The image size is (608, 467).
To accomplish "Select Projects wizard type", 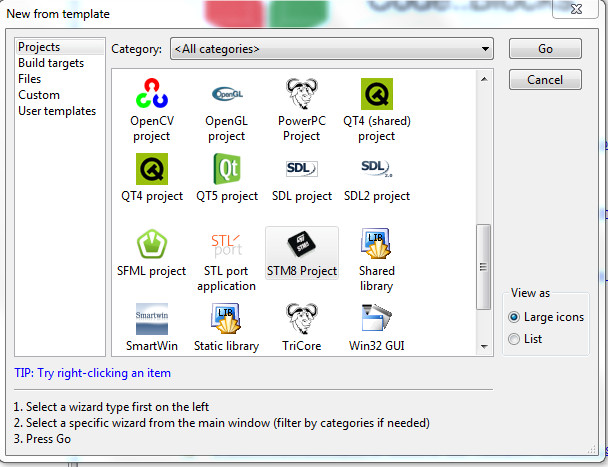I will click(x=60, y=47).
